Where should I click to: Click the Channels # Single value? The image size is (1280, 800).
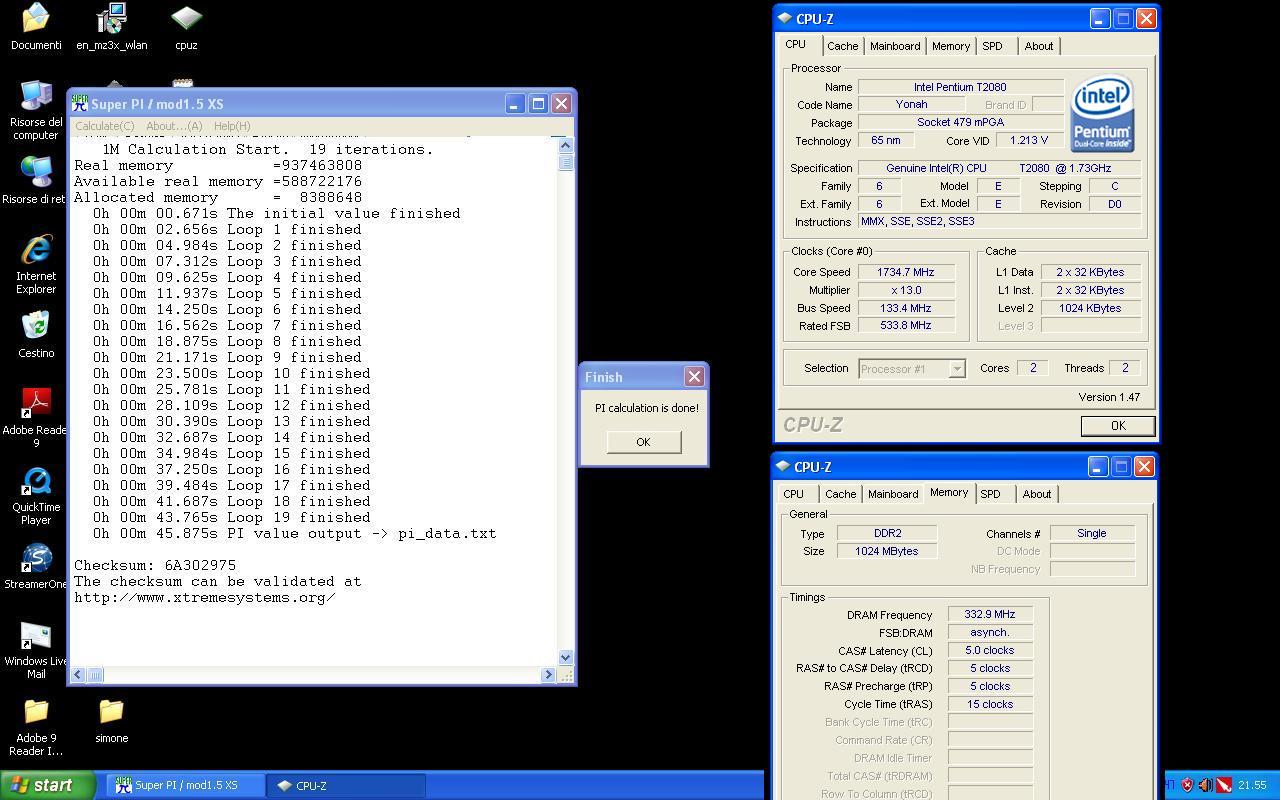click(x=1092, y=534)
